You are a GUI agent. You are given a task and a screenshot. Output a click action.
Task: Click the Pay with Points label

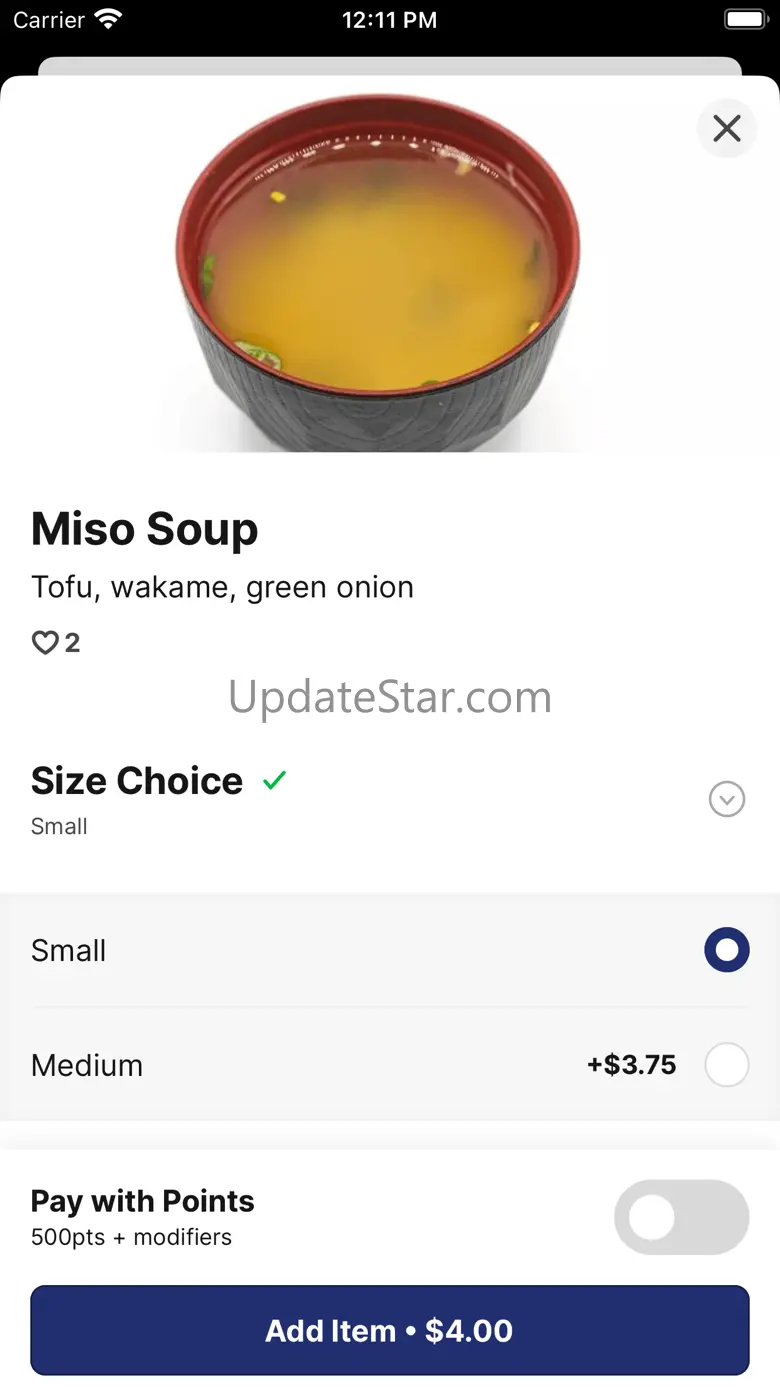pos(143,1201)
